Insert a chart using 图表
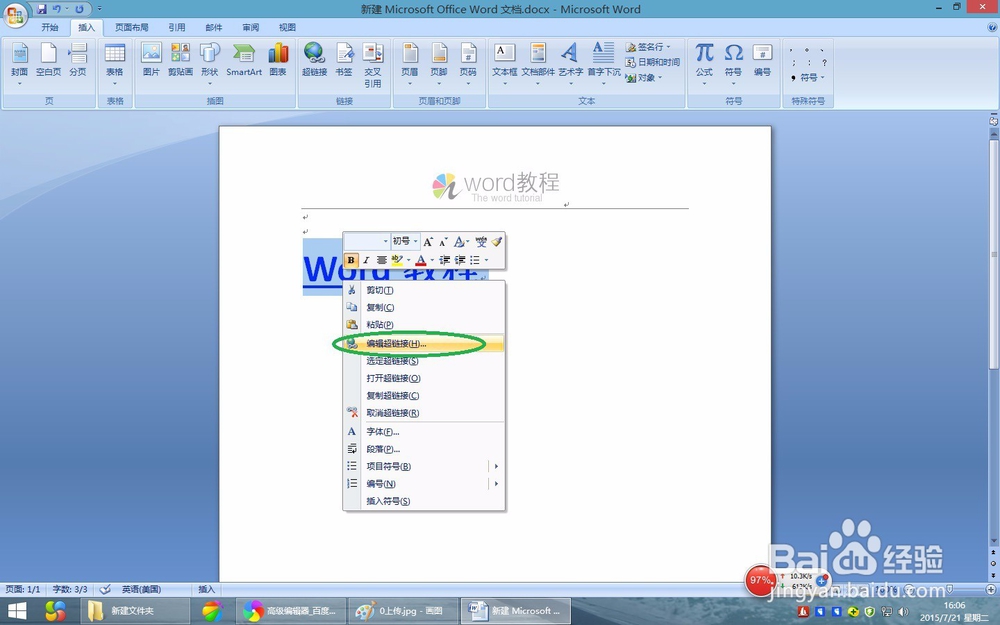Screen dimensions: 1000x625 click(278, 60)
